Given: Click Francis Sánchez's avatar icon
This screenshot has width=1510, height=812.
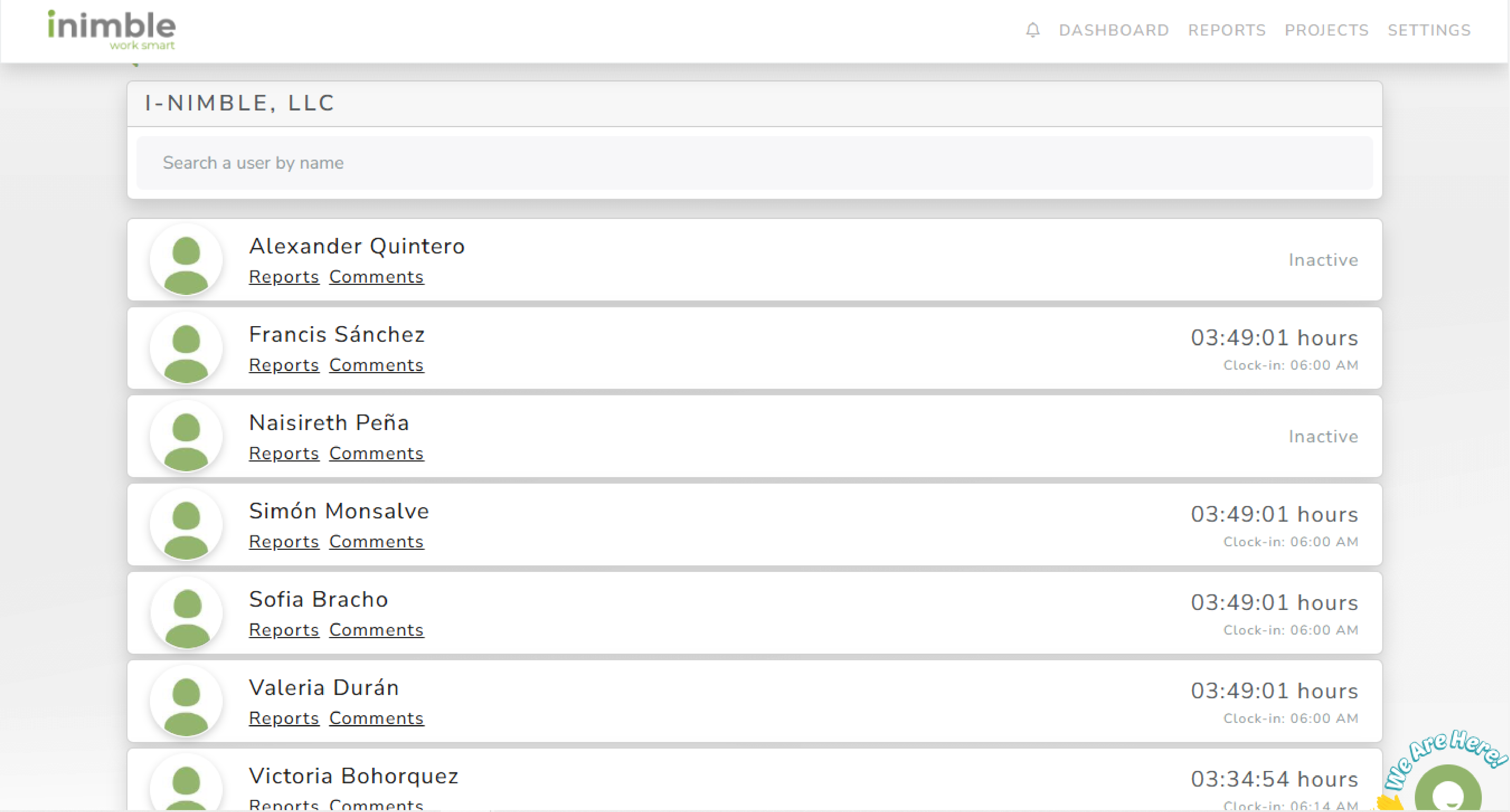Looking at the screenshot, I should coord(186,349).
